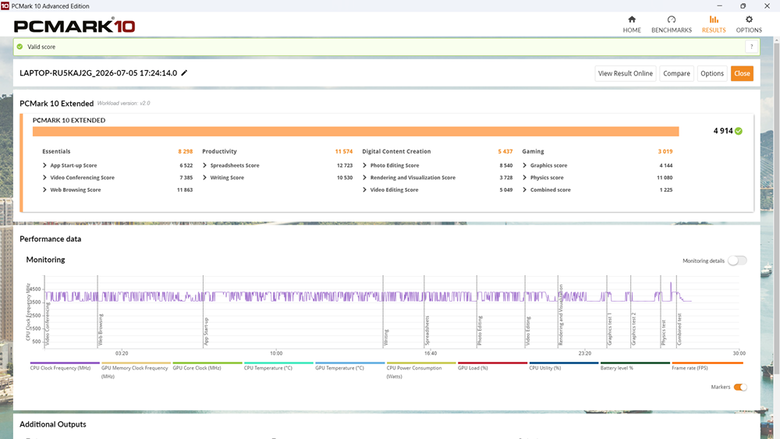Open the Results bar chart icon
Viewport: 780px width, 439px height.
click(714, 19)
